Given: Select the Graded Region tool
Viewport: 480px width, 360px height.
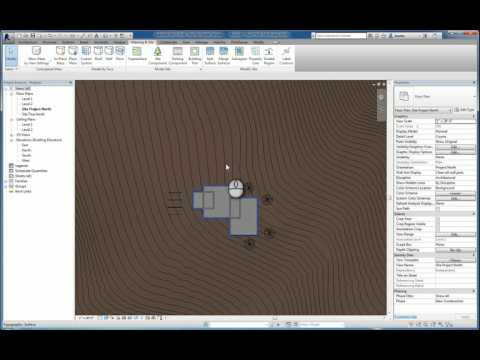Looking at the screenshot, I should pyautogui.click(x=269, y=55).
